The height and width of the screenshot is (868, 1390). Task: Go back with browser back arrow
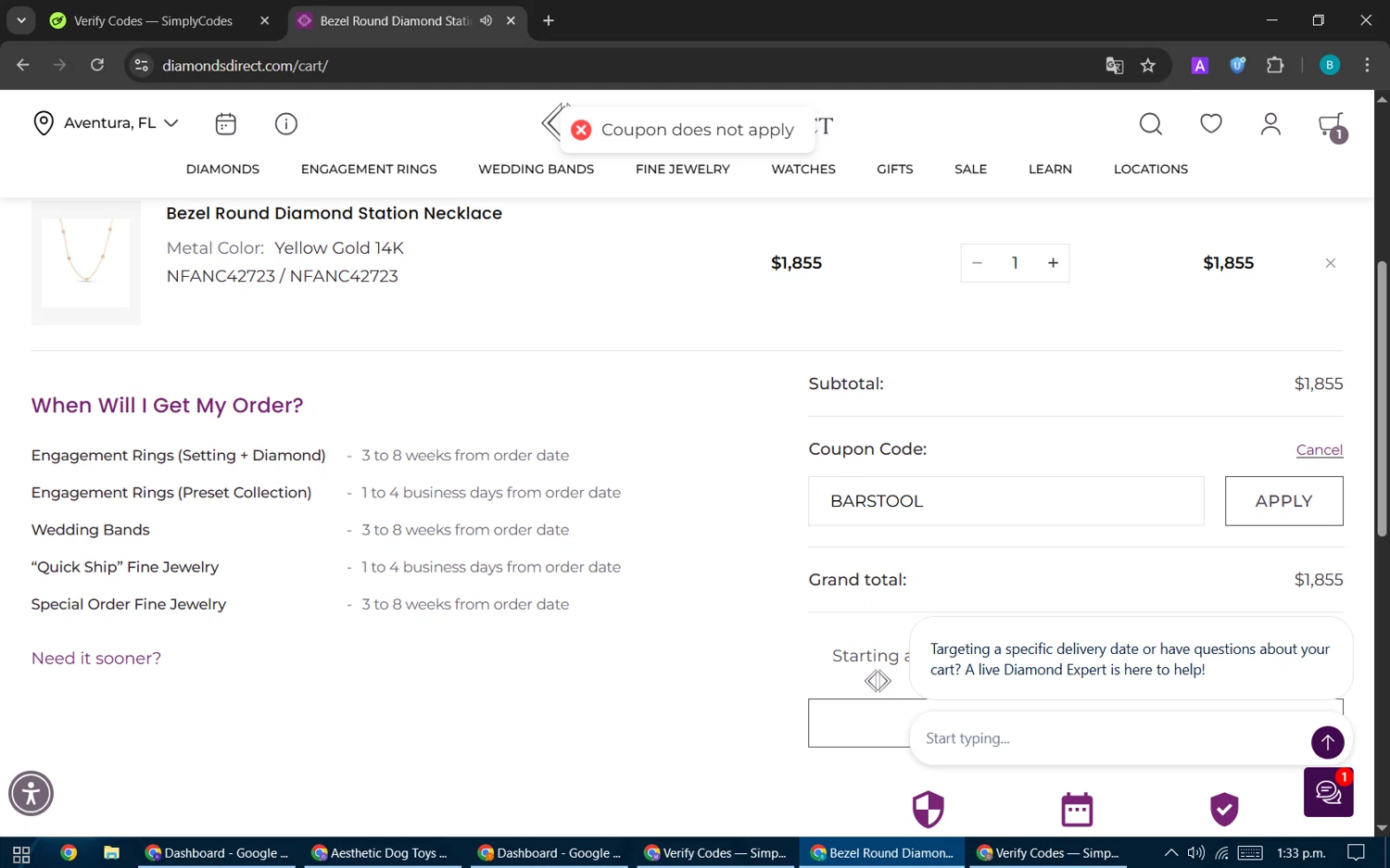point(23,65)
